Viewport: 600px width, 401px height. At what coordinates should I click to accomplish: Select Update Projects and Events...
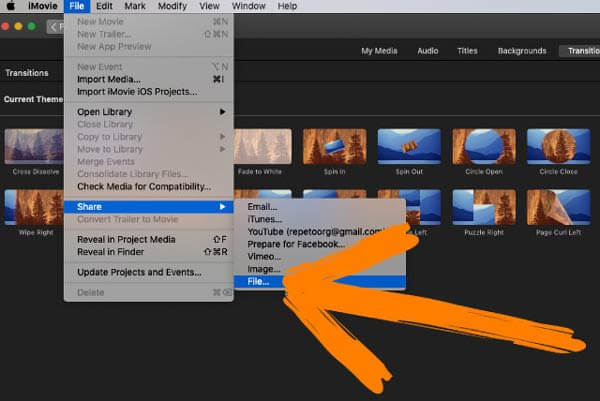click(x=148, y=272)
